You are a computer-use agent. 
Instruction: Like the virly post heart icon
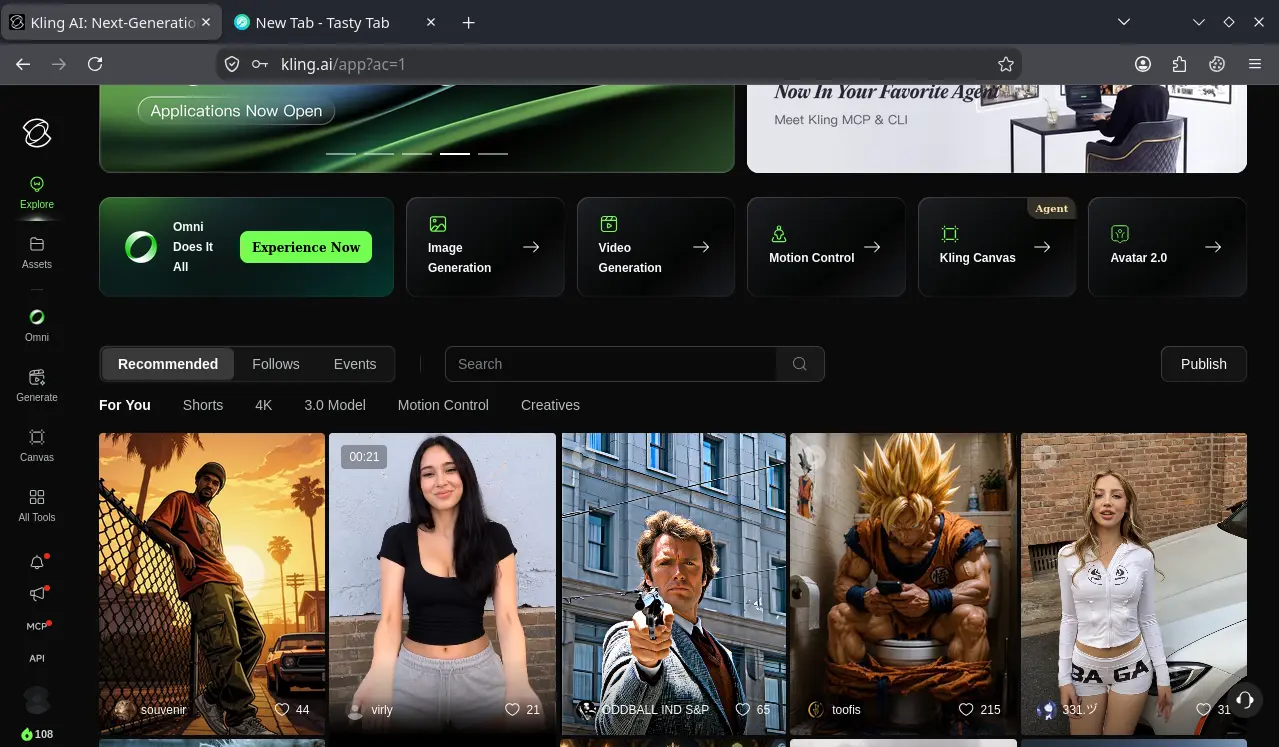coord(512,709)
